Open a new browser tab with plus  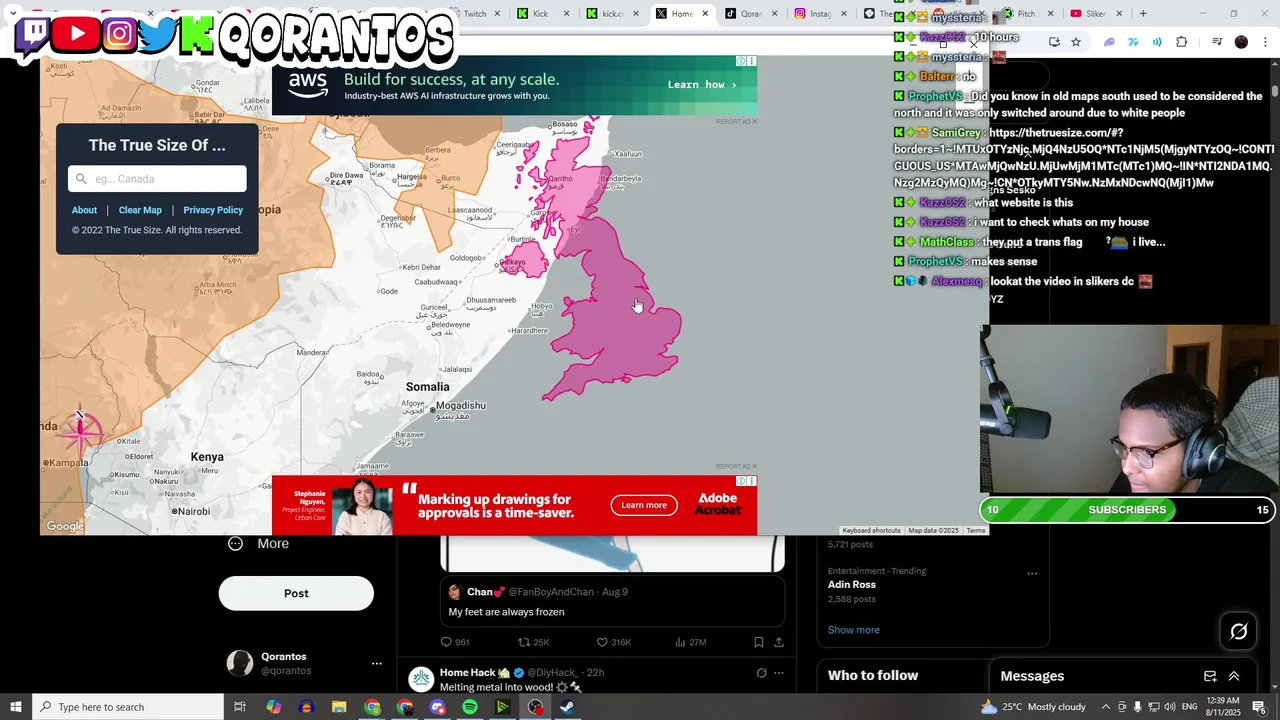pyautogui.click(x=1143, y=13)
